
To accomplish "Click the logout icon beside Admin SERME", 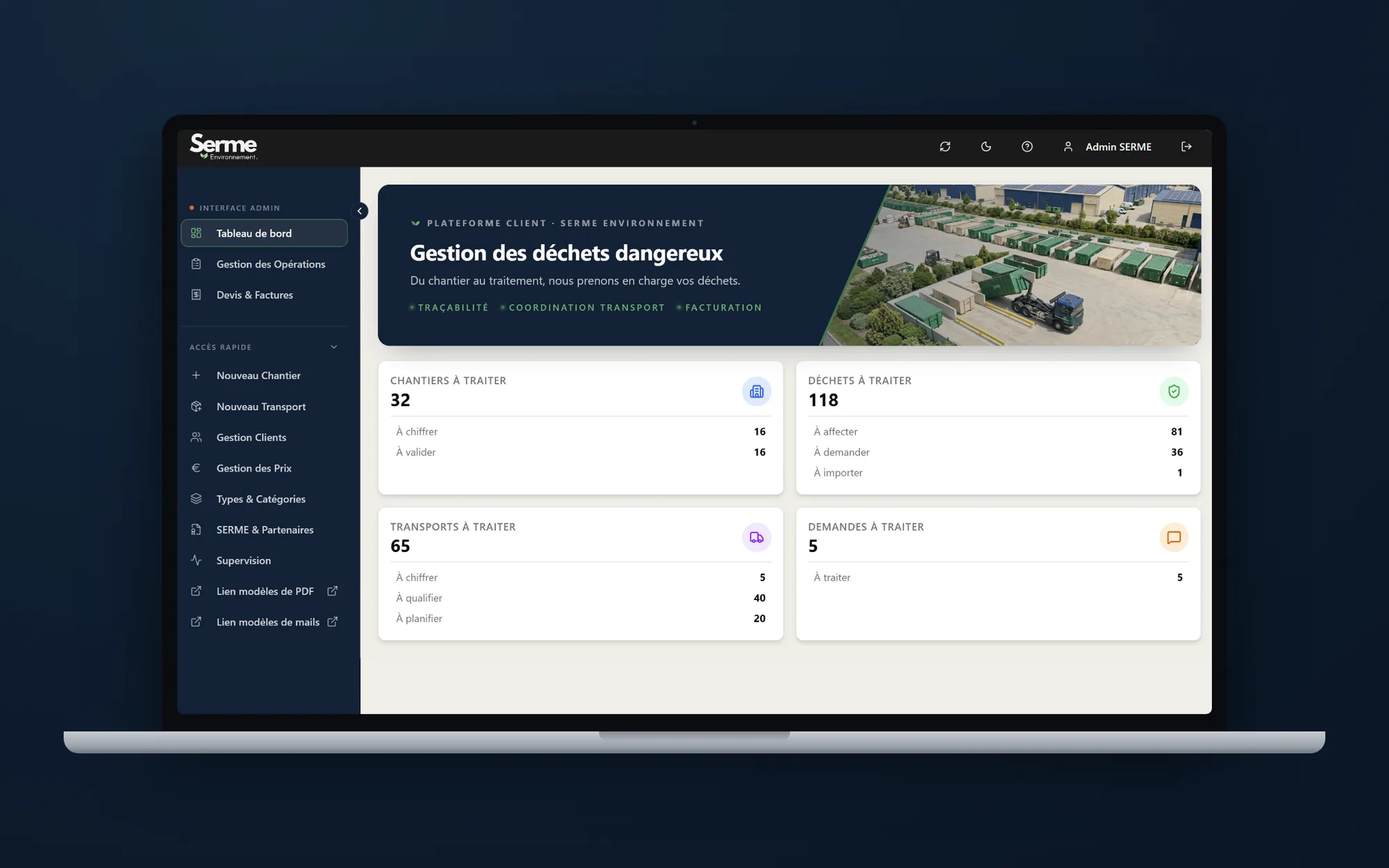I will coord(1186,147).
